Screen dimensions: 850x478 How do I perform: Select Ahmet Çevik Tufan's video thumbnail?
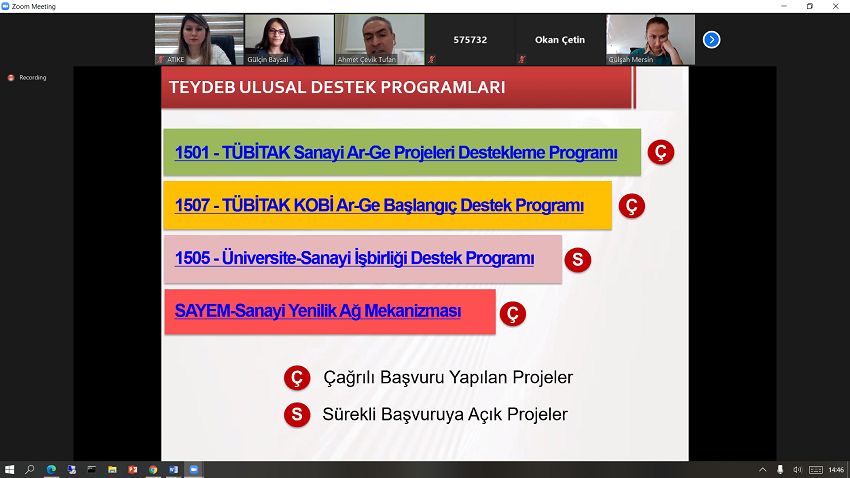379,40
